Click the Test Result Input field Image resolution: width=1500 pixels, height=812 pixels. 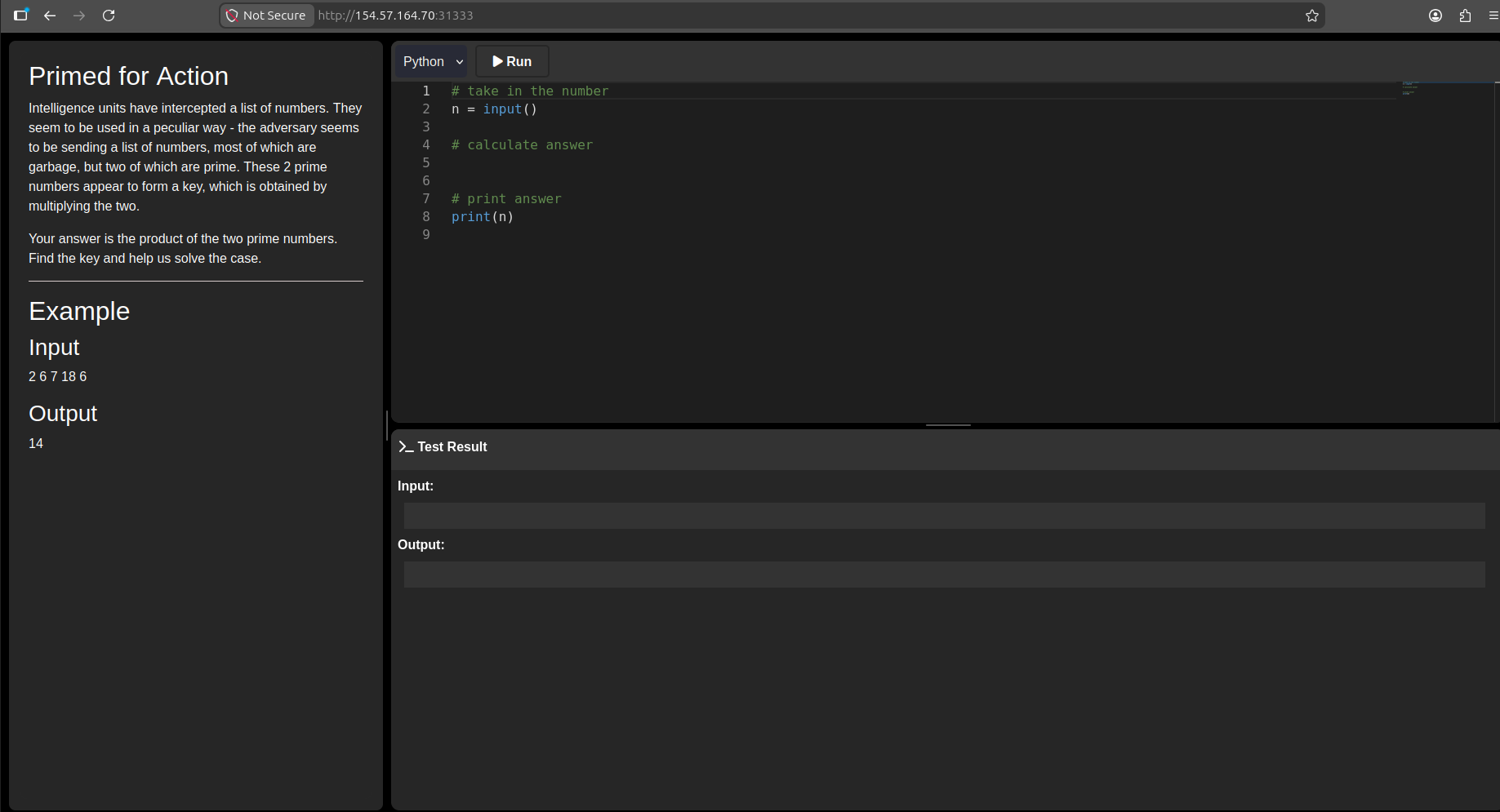pos(944,516)
